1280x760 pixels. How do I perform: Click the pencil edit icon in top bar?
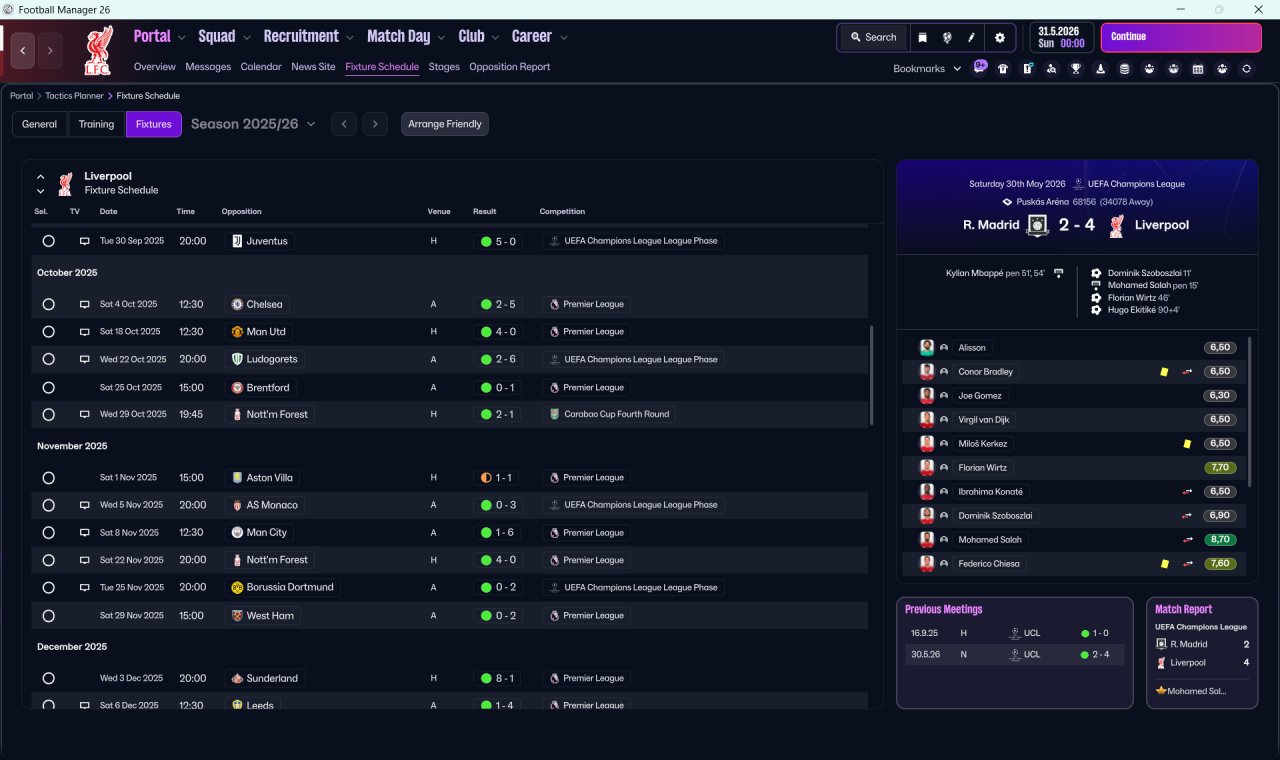(x=971, y=37)
